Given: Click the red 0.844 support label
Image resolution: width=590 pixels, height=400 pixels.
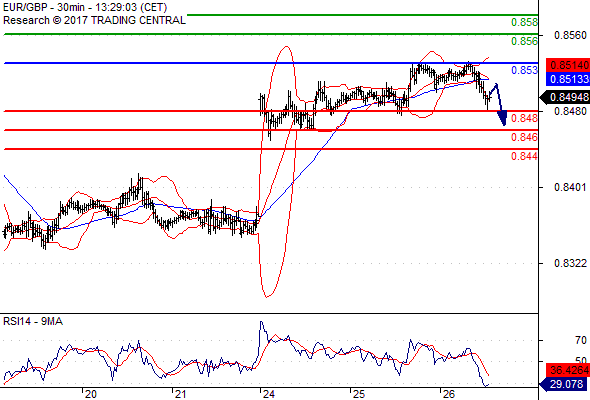Looking at the screenshot, I should tap(524, 156).
